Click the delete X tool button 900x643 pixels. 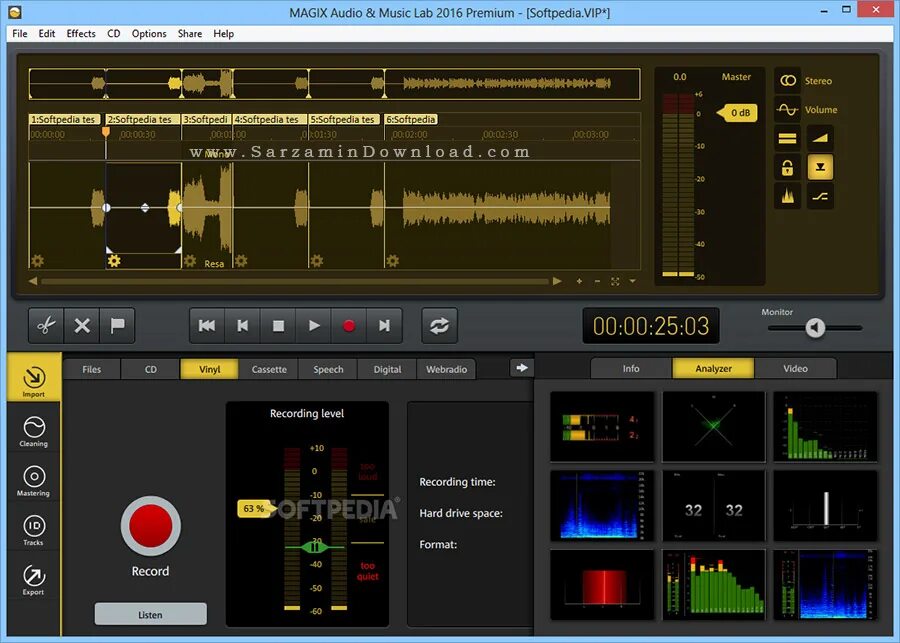(x=82, y=326)
